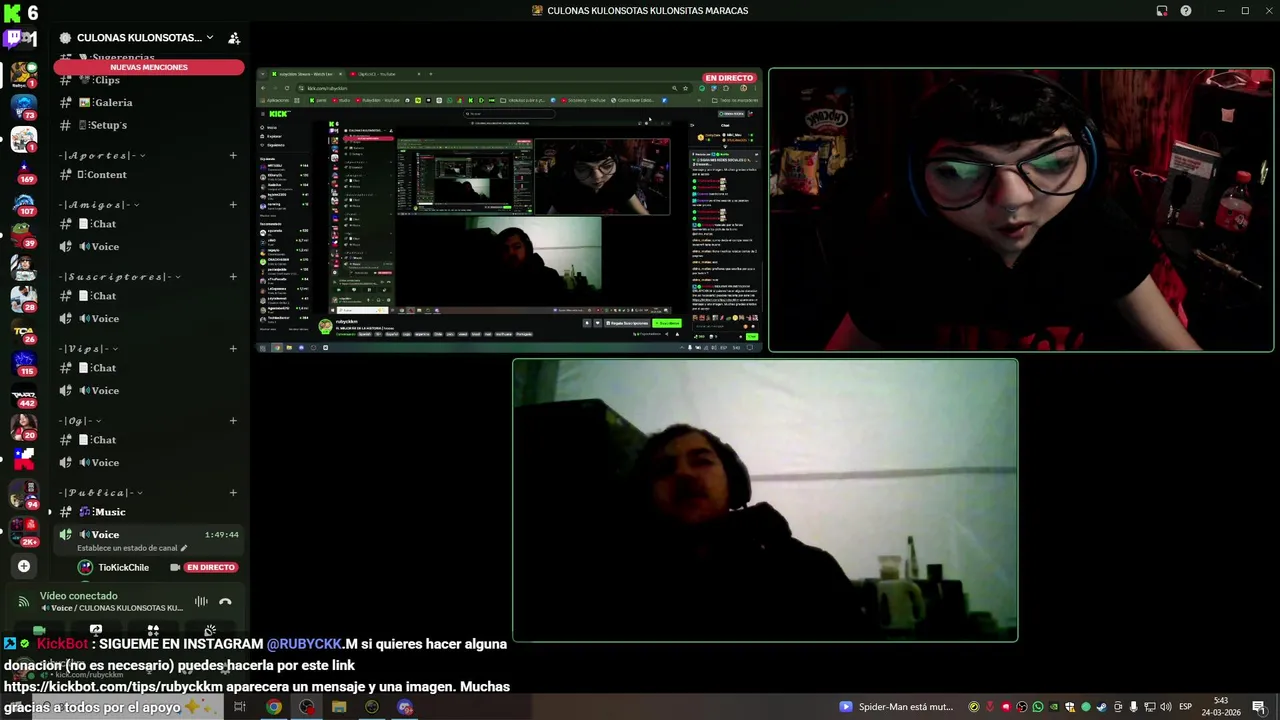Viewport: 1280px width, 720px height.
Task: Open the Chat channel under Amigos
Action: click(x=149, y=224)
